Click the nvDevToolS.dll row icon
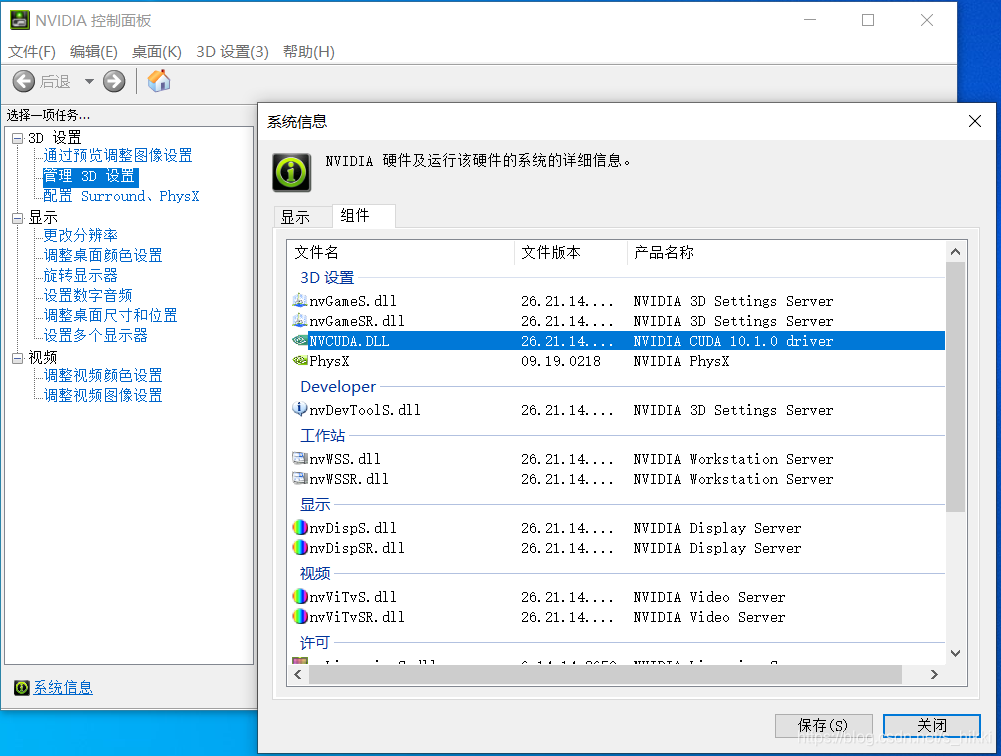Viewport: 1001px width, 756px height. click(299, 409)
